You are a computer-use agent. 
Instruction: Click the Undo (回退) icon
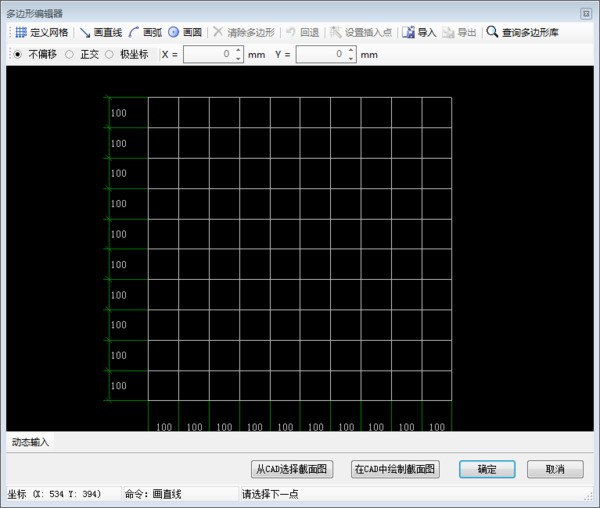click(291, 33)
